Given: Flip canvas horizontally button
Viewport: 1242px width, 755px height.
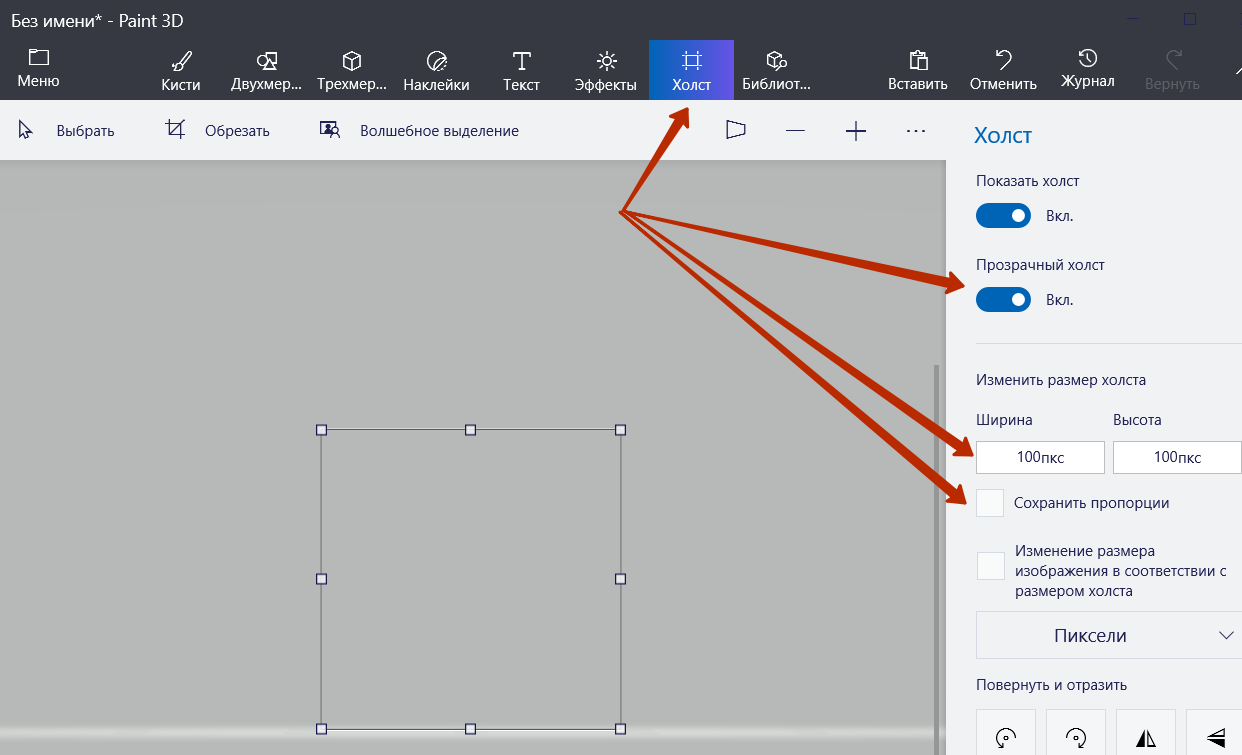Looking at the screenshot, I should coord(1146,732).
